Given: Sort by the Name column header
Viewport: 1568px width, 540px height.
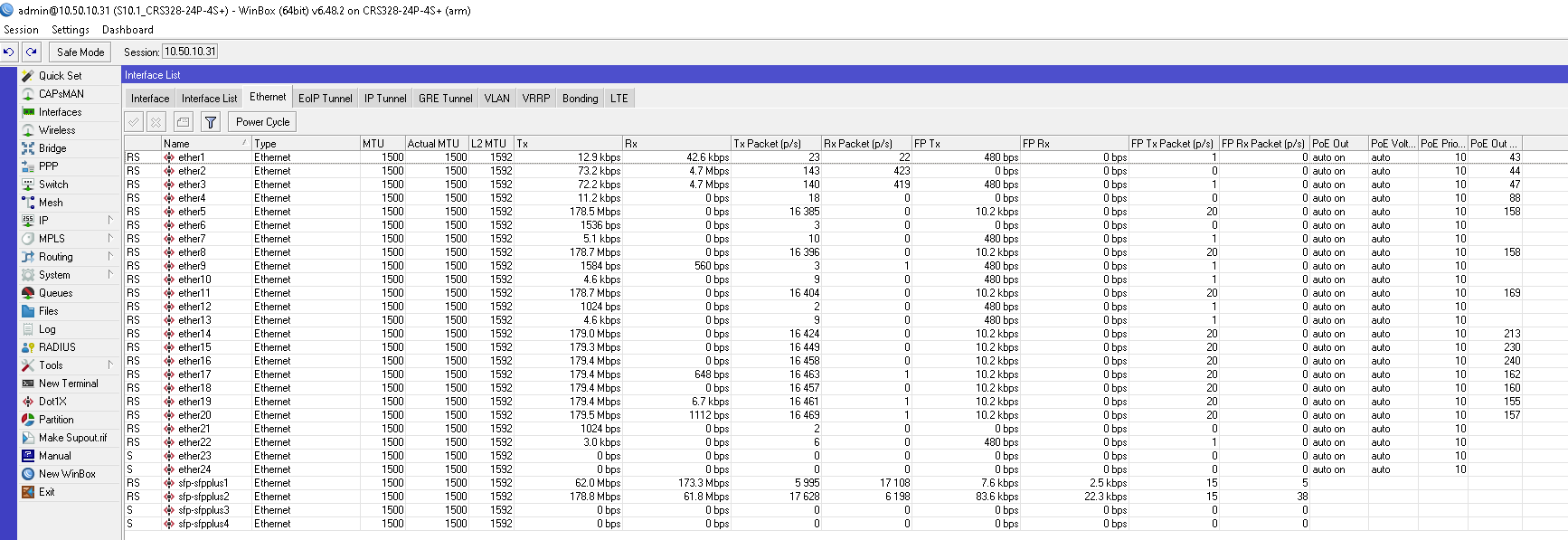Looking at the screenshot, I should point(205,144).
